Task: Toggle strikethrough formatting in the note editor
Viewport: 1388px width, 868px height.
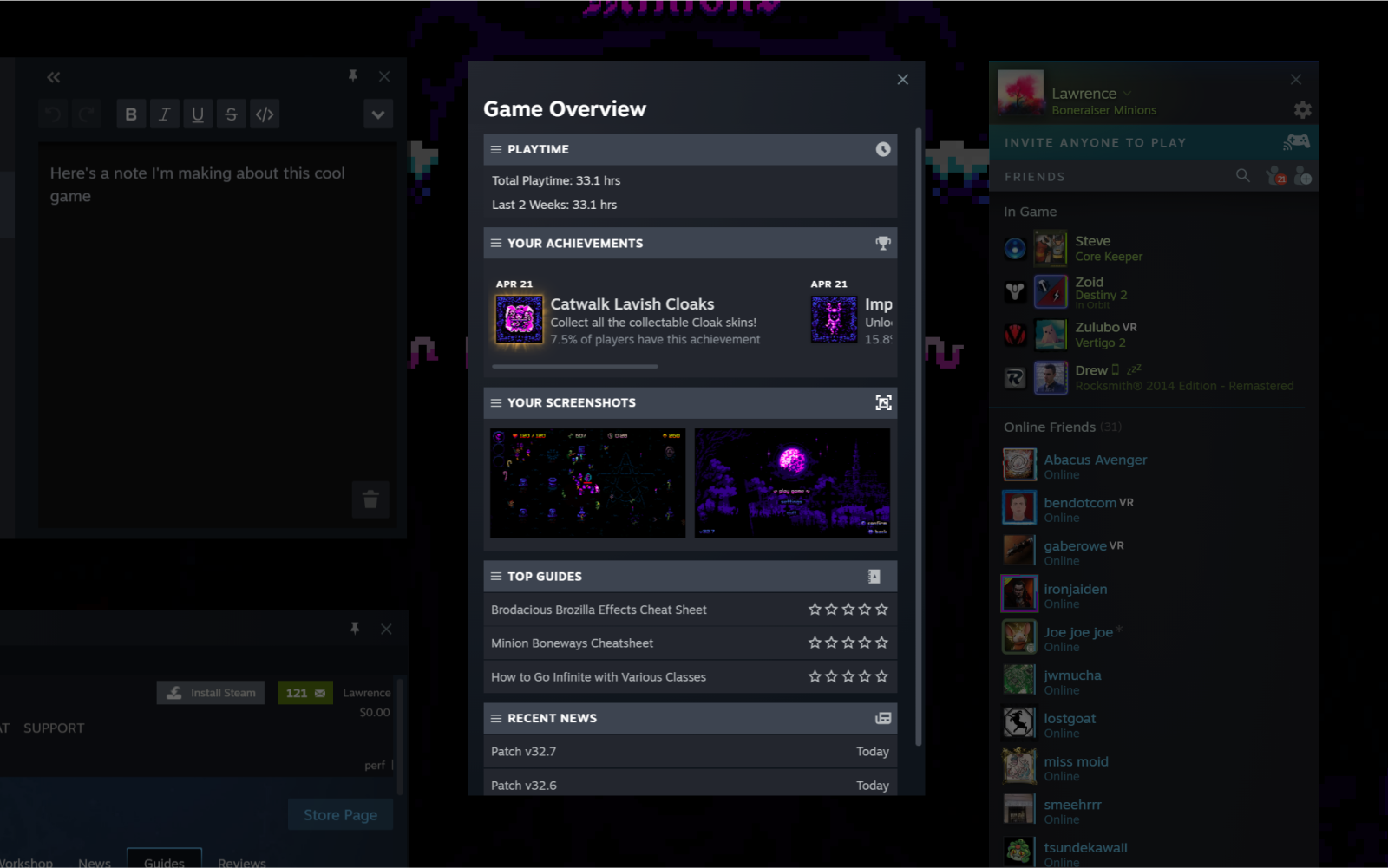Action: 231,114
